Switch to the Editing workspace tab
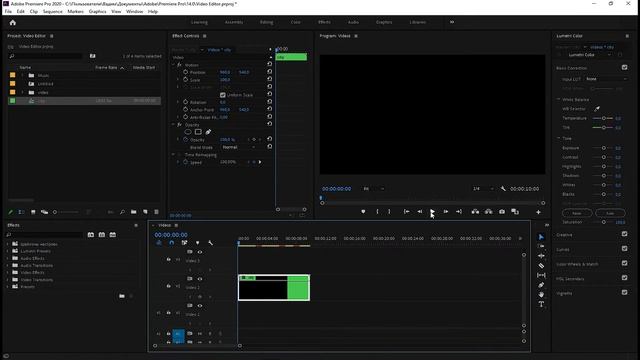 (x=267, y=22)
